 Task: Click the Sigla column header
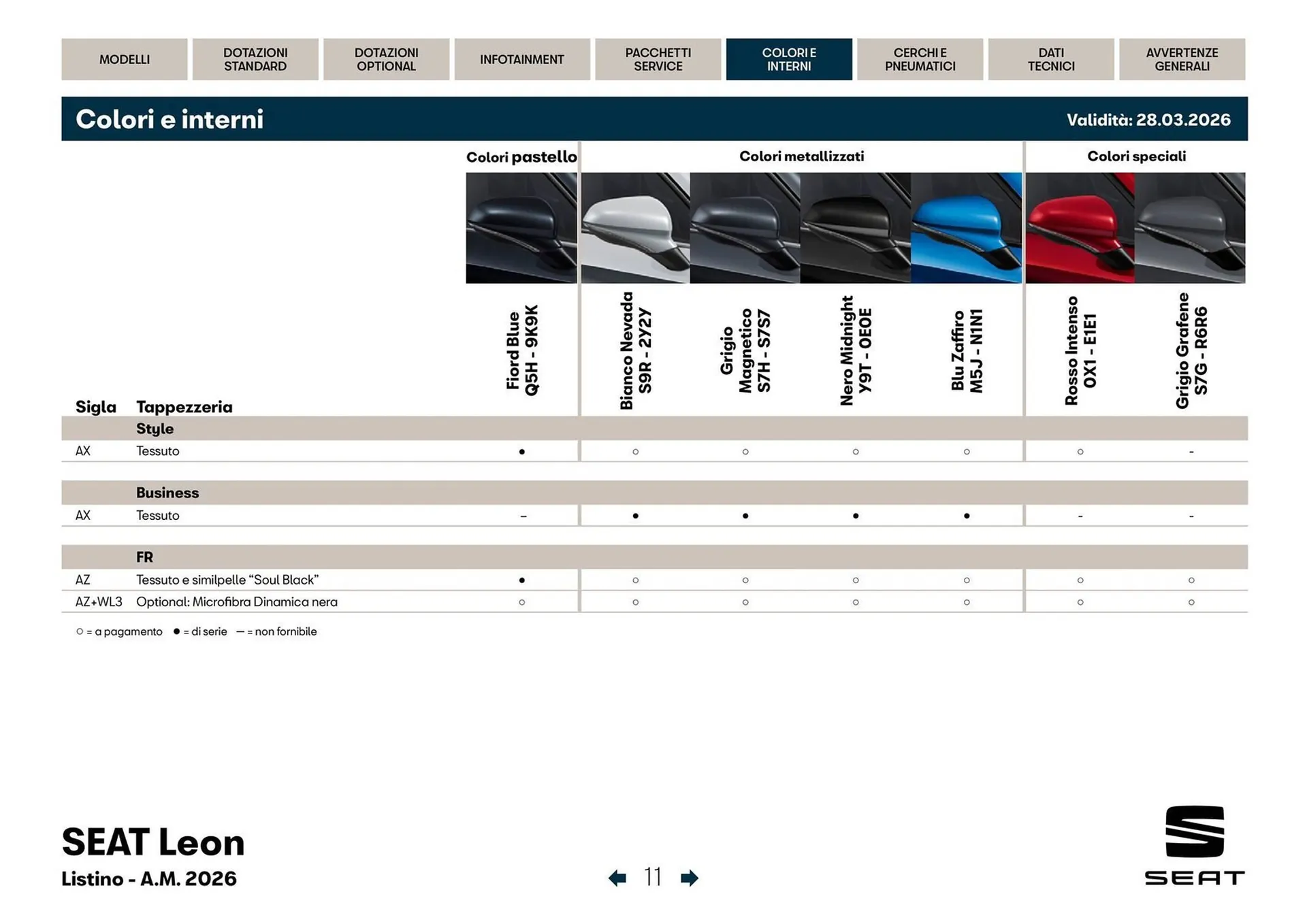click(95, 407)
